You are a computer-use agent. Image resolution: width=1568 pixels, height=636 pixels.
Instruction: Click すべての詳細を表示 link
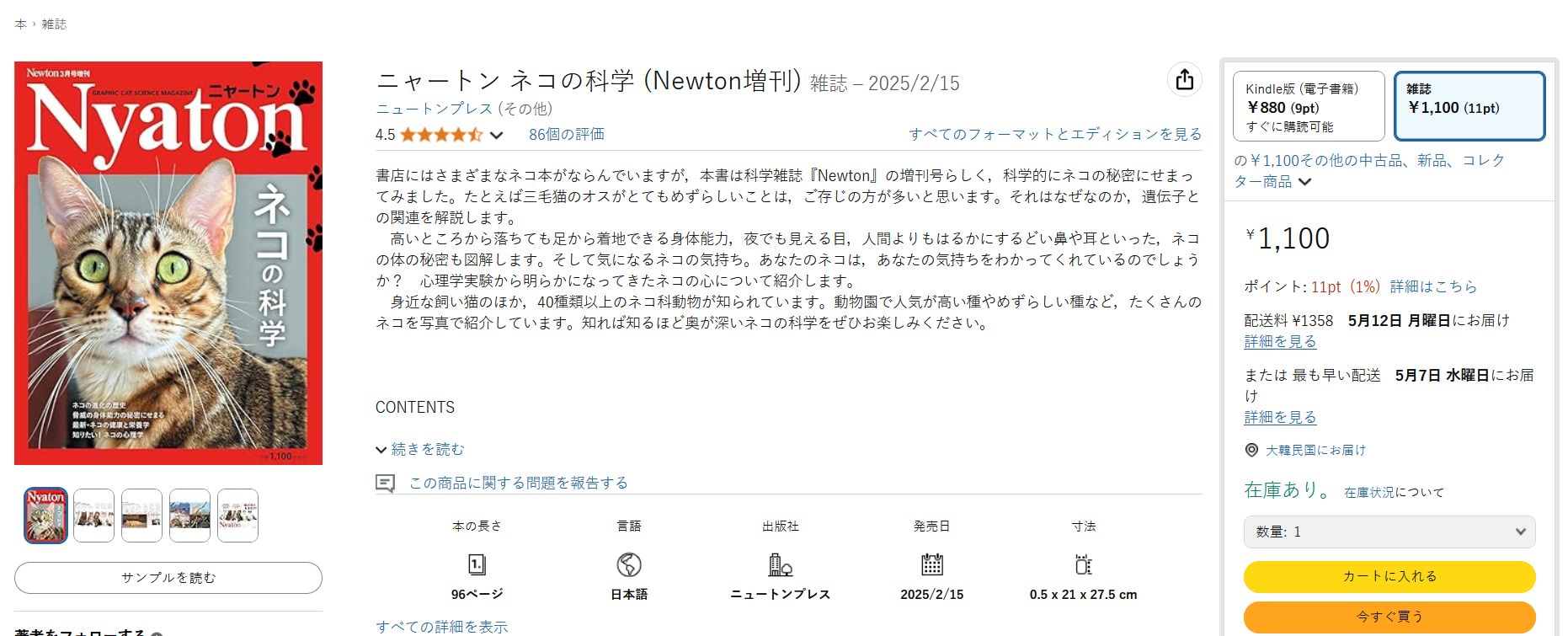441,626
